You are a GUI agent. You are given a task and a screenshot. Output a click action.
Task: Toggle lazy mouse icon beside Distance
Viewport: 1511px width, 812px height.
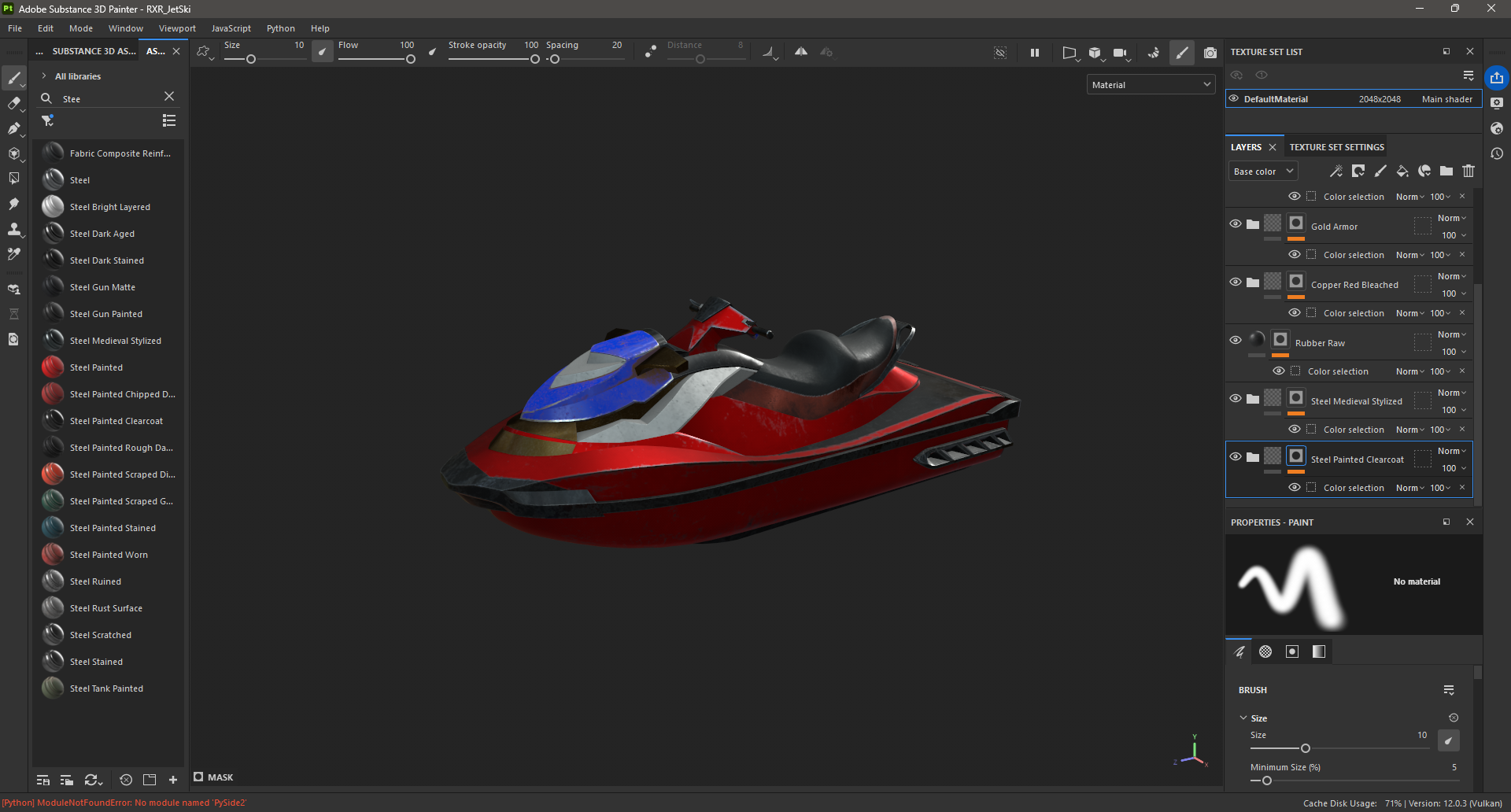[x=651, y=52]
